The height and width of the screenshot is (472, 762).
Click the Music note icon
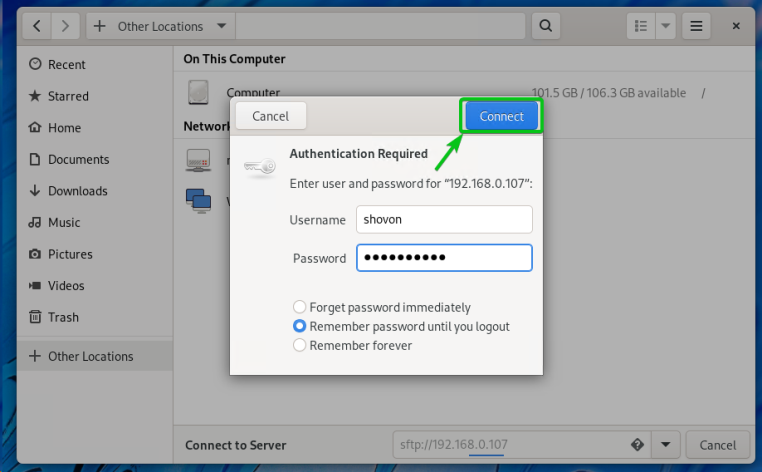point(35,222)
